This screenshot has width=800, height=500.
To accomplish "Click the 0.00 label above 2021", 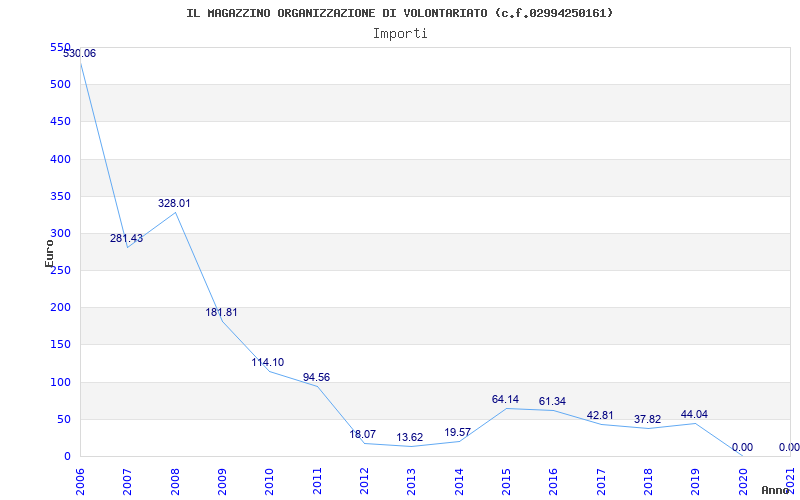I will point(789,447).
